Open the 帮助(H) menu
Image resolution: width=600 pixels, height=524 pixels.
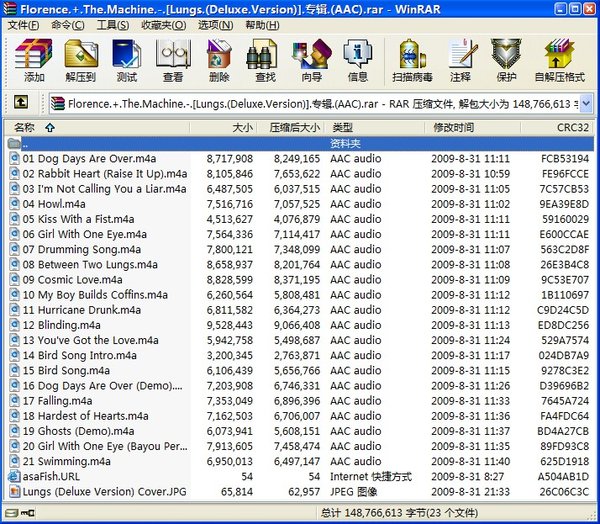point(262,25)
